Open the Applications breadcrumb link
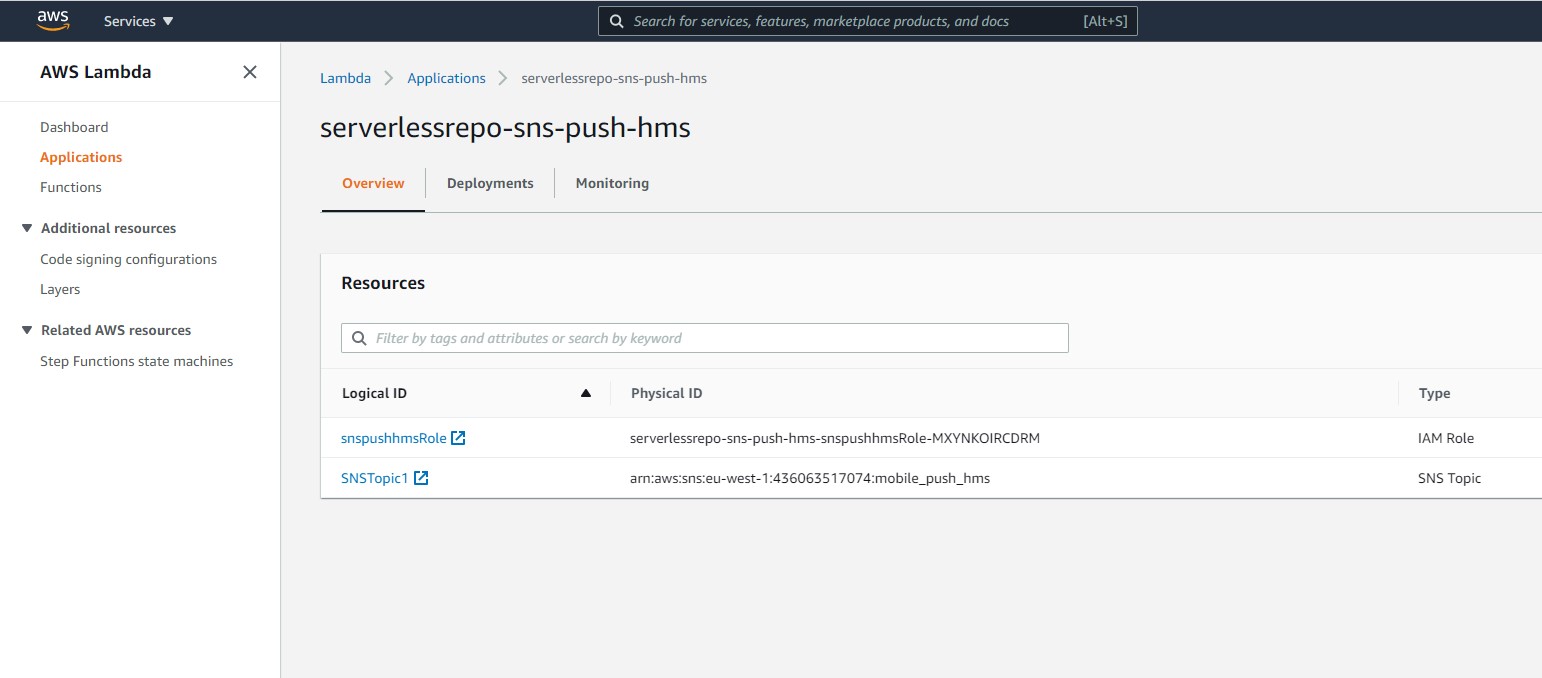This screenshot has height=678, width=1542. (x=446, y=78)
